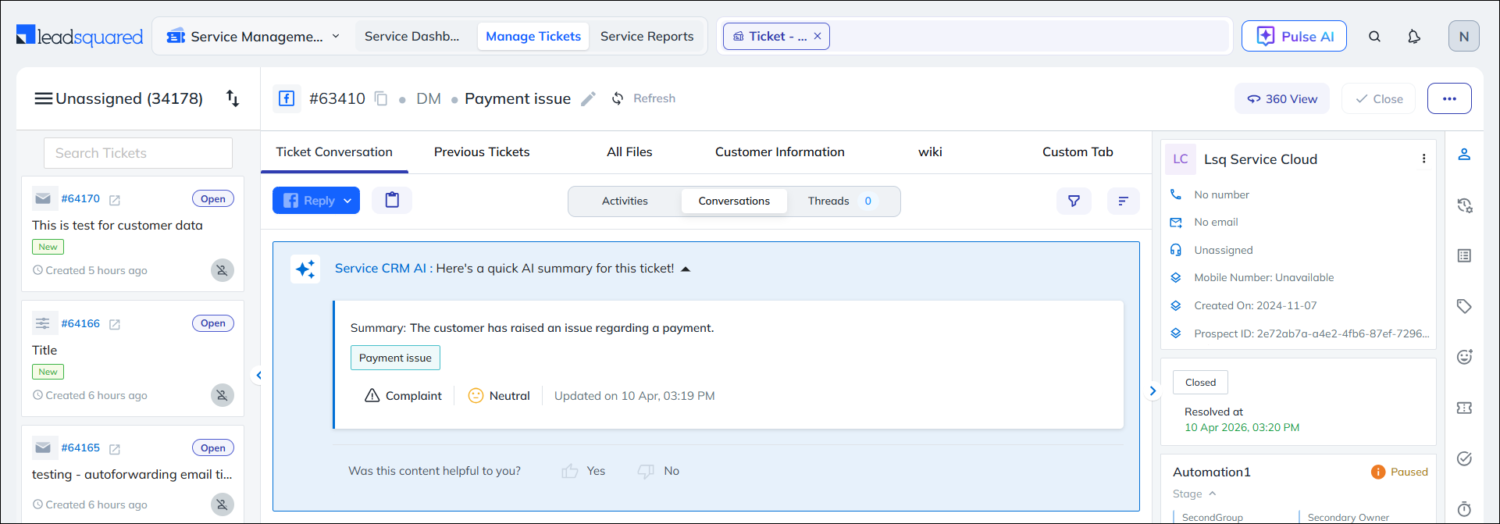The image size is (1500, 524).
Task: Open the wiki tab
Action: coord(930,152)
